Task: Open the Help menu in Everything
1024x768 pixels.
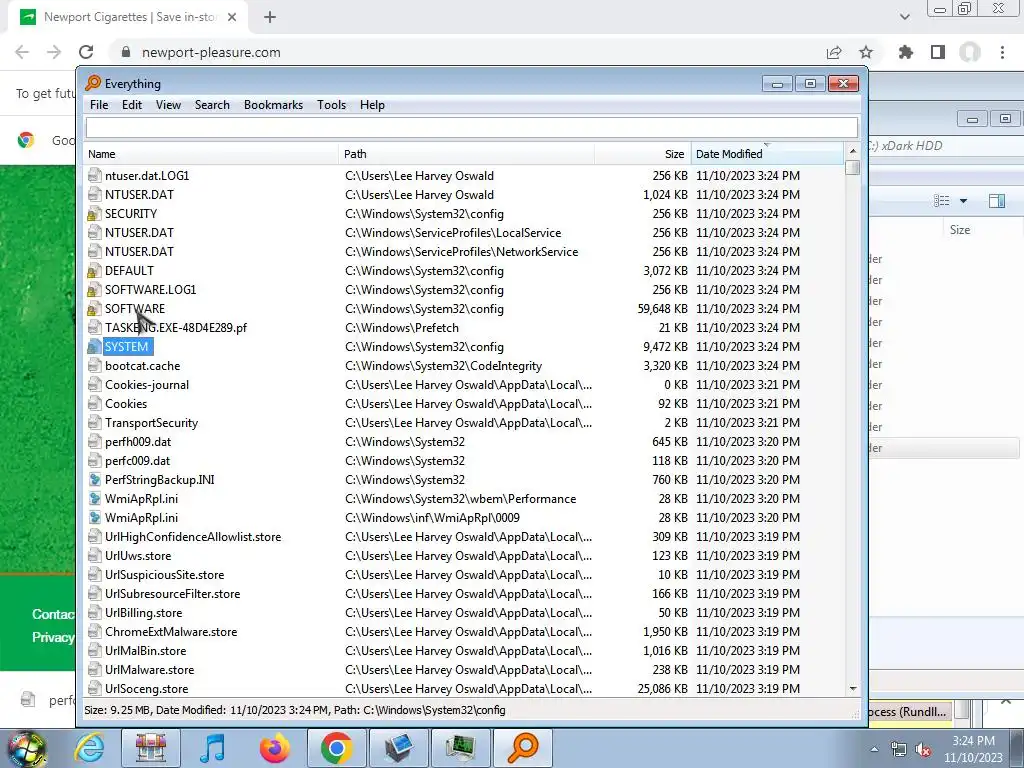Action: click(x=372, y=105)
